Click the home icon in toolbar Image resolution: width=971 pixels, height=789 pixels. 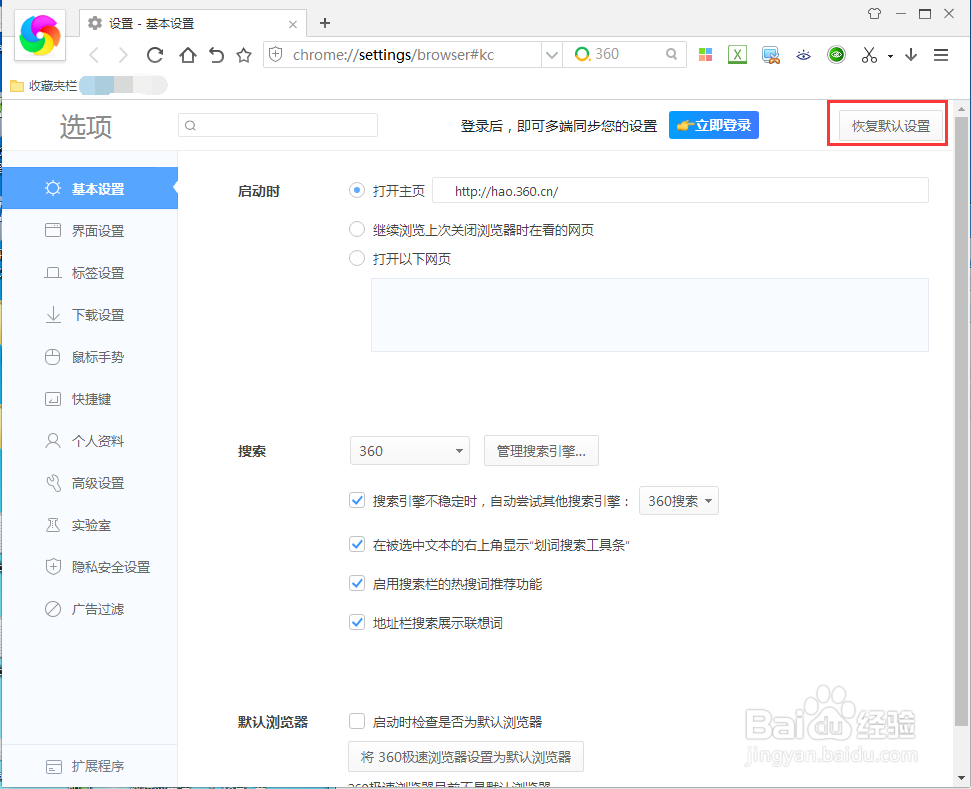[x=187, y=55]
